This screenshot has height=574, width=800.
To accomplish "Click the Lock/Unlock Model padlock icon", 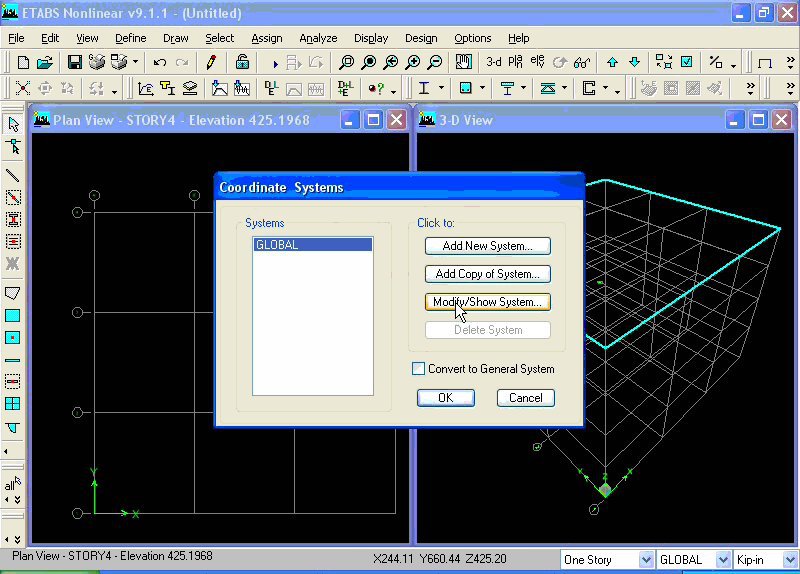I will tap(242, 62).
